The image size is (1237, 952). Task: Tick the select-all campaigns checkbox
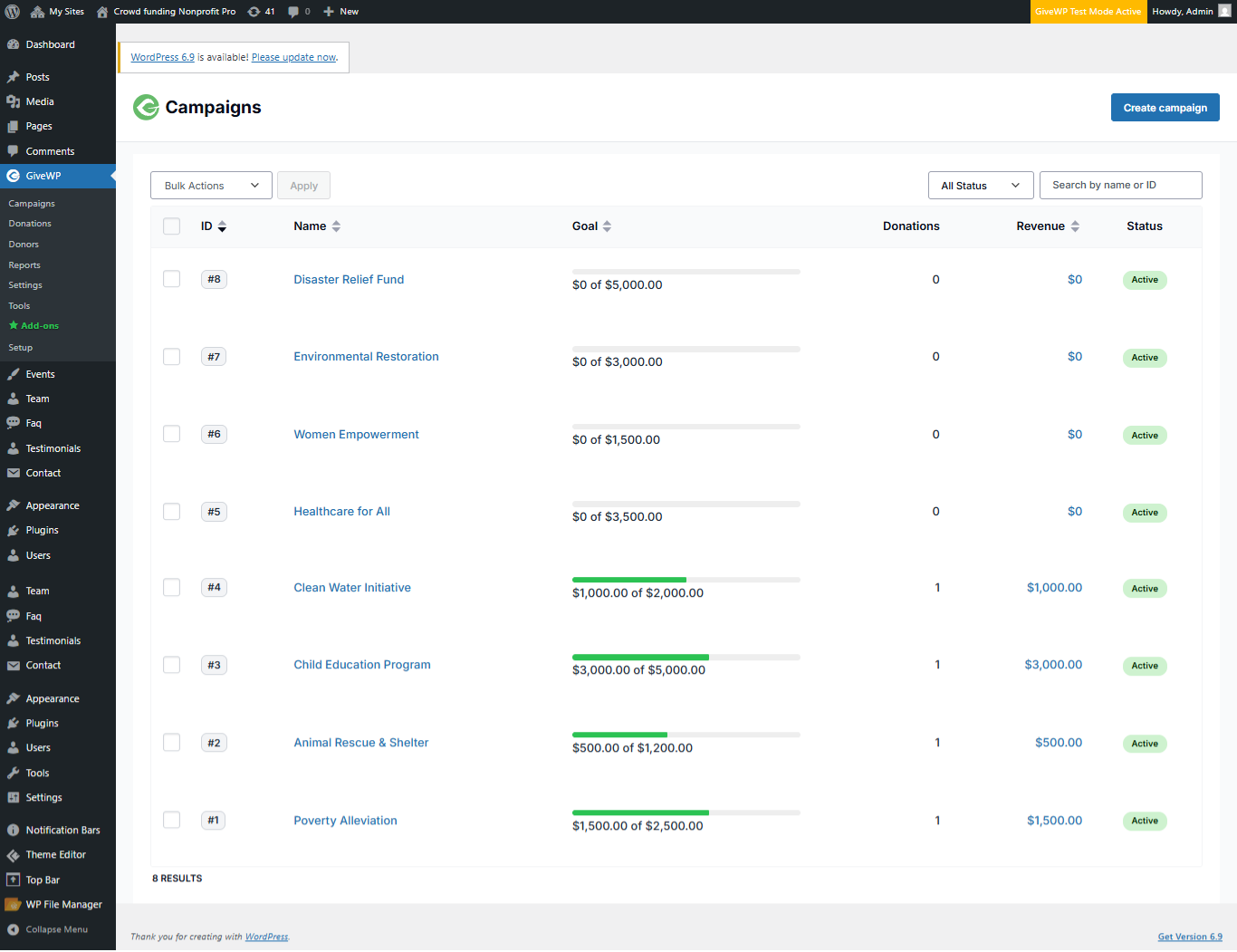click(x=171, y=226)
